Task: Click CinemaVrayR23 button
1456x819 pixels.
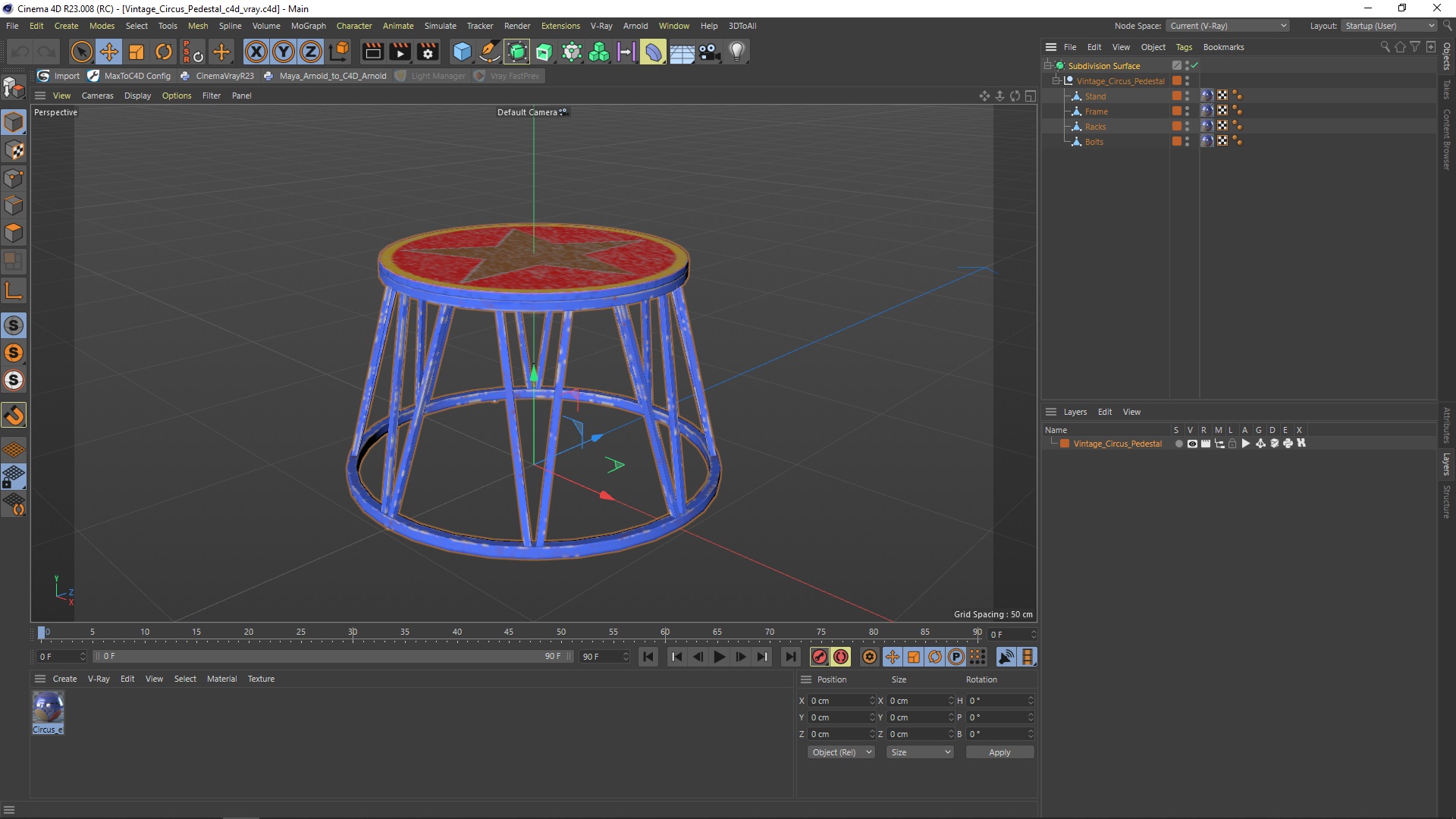Action: click(218, 76)
